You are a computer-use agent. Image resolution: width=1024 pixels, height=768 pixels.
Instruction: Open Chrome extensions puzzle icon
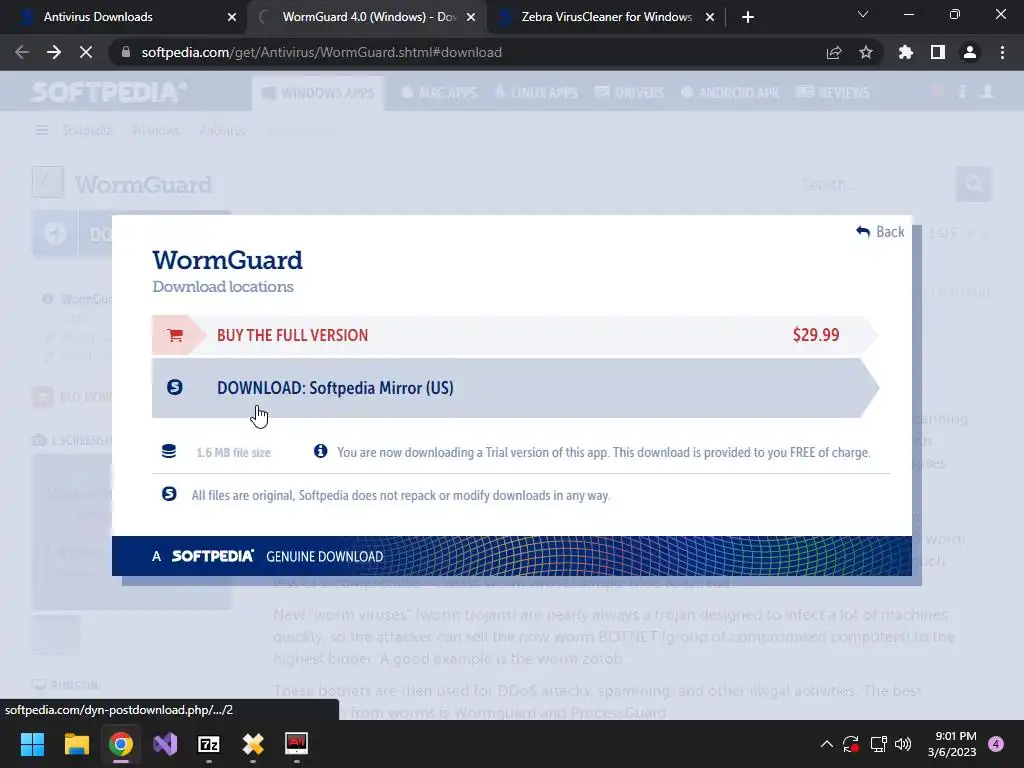click(906, 52)
